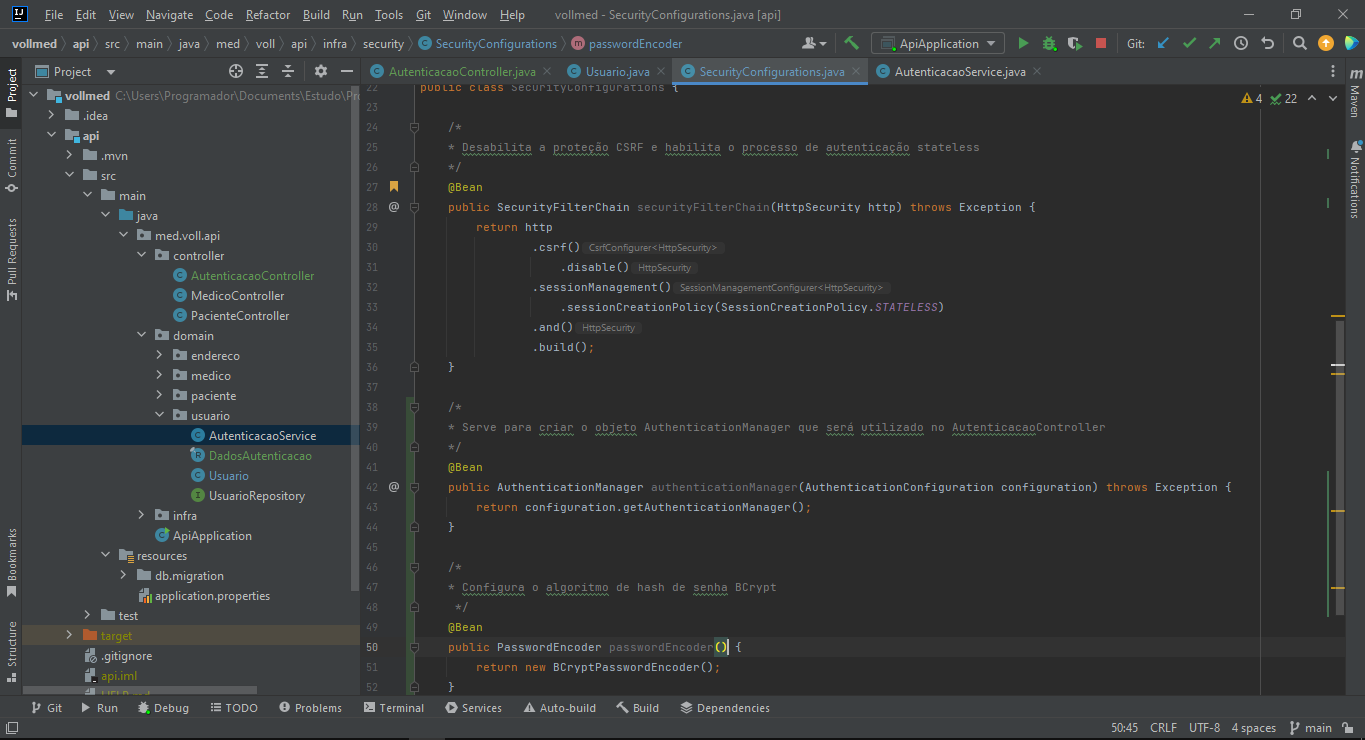
Task: Switch to AutenticacaoService.java tab
Action: click(x=960, y=72)
